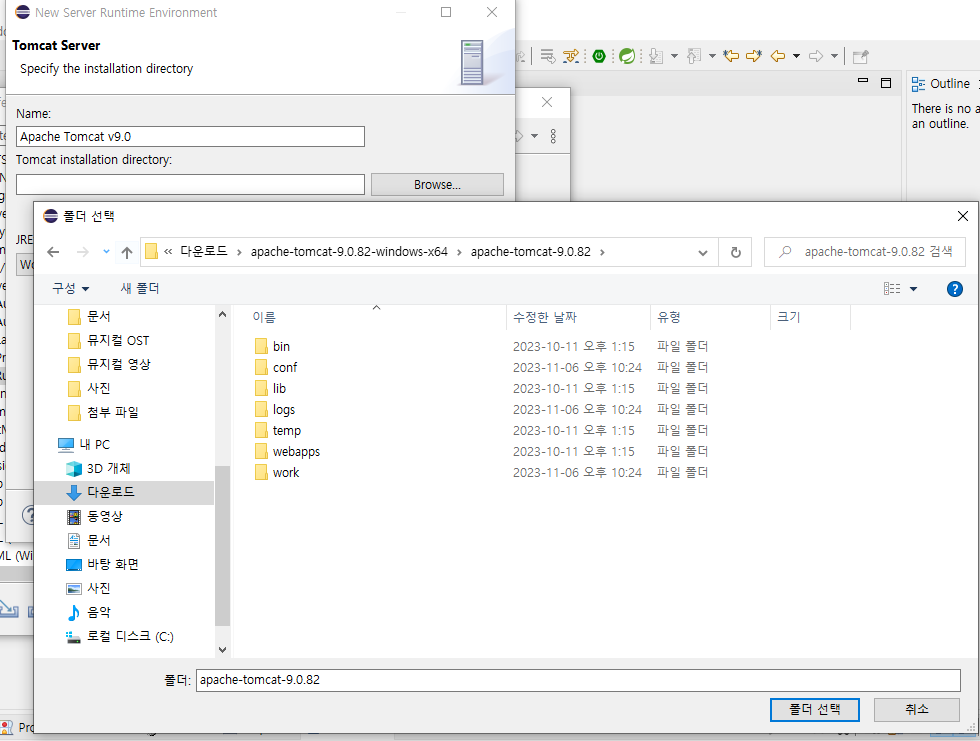Select 내 PC in the navigation pane
This screenshot has height=741, width=980.
[94, 445]
